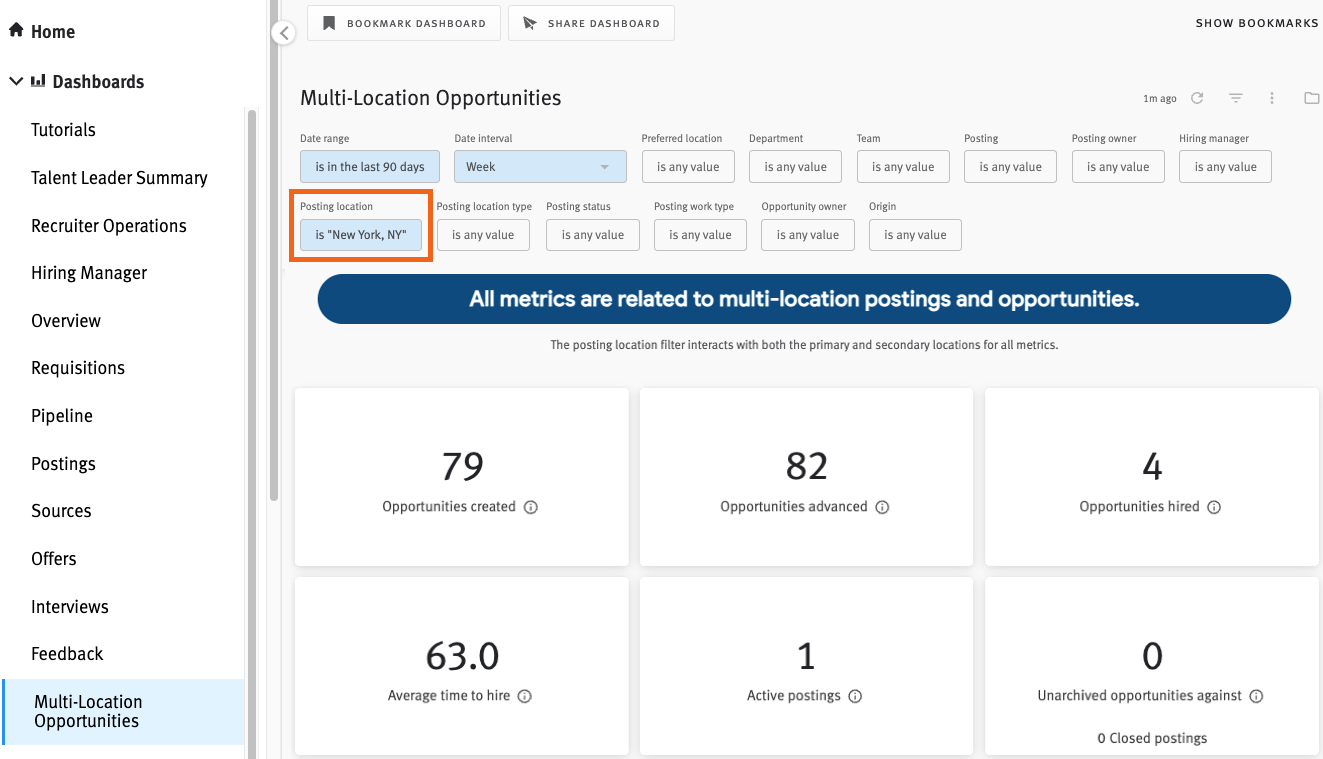Open the Date range filter
Image resolution: width=1323 pixels, height=759 pixels.
(370, 167)
